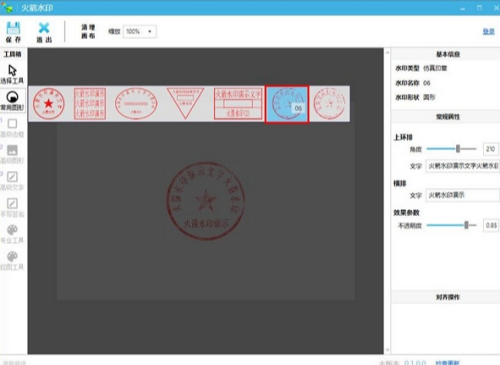The height and width of the screenshot is (365, 500).
Task: Open the drawing tools palette icon
Action: (12, 256)
